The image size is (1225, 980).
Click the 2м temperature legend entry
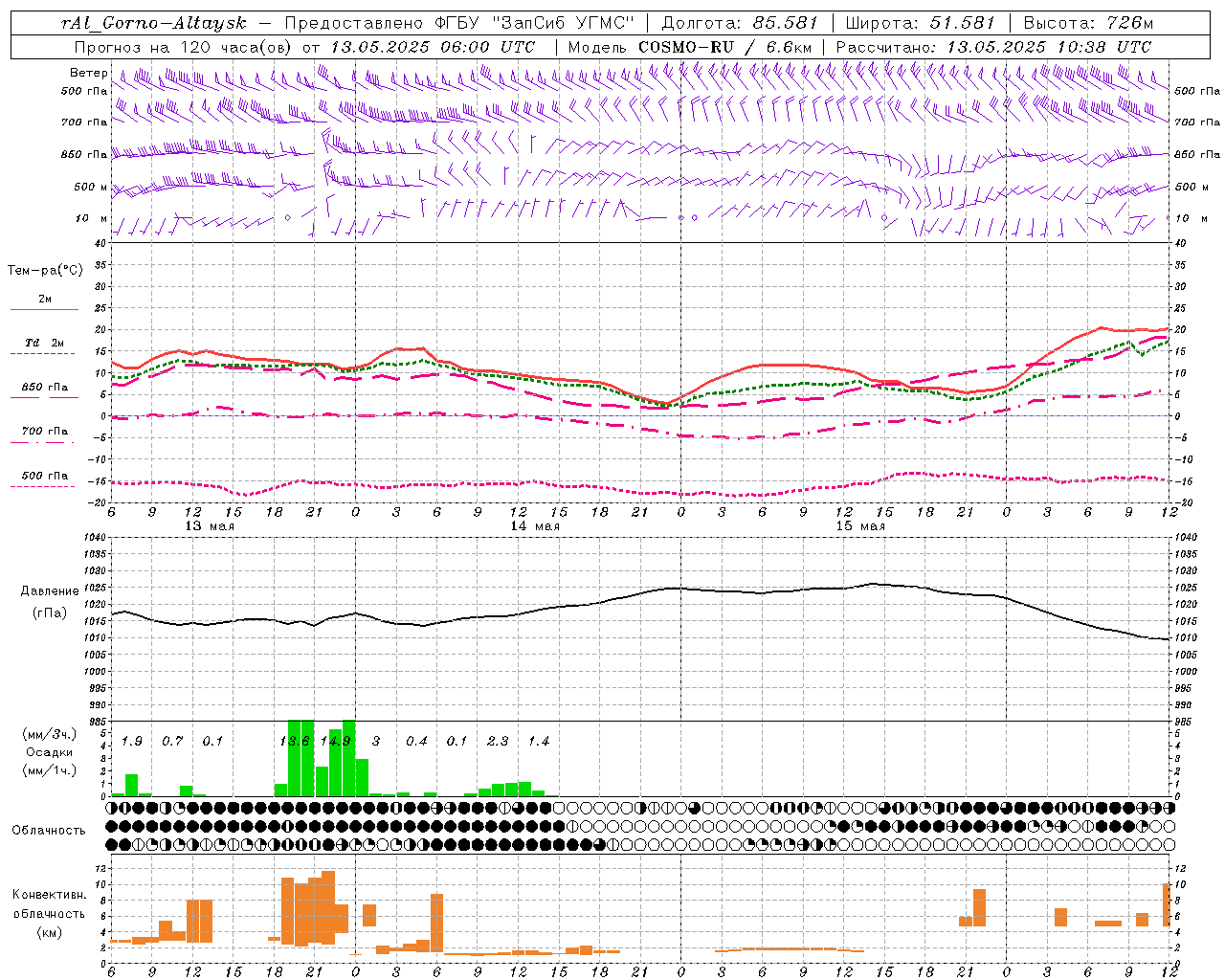point(45,299)
